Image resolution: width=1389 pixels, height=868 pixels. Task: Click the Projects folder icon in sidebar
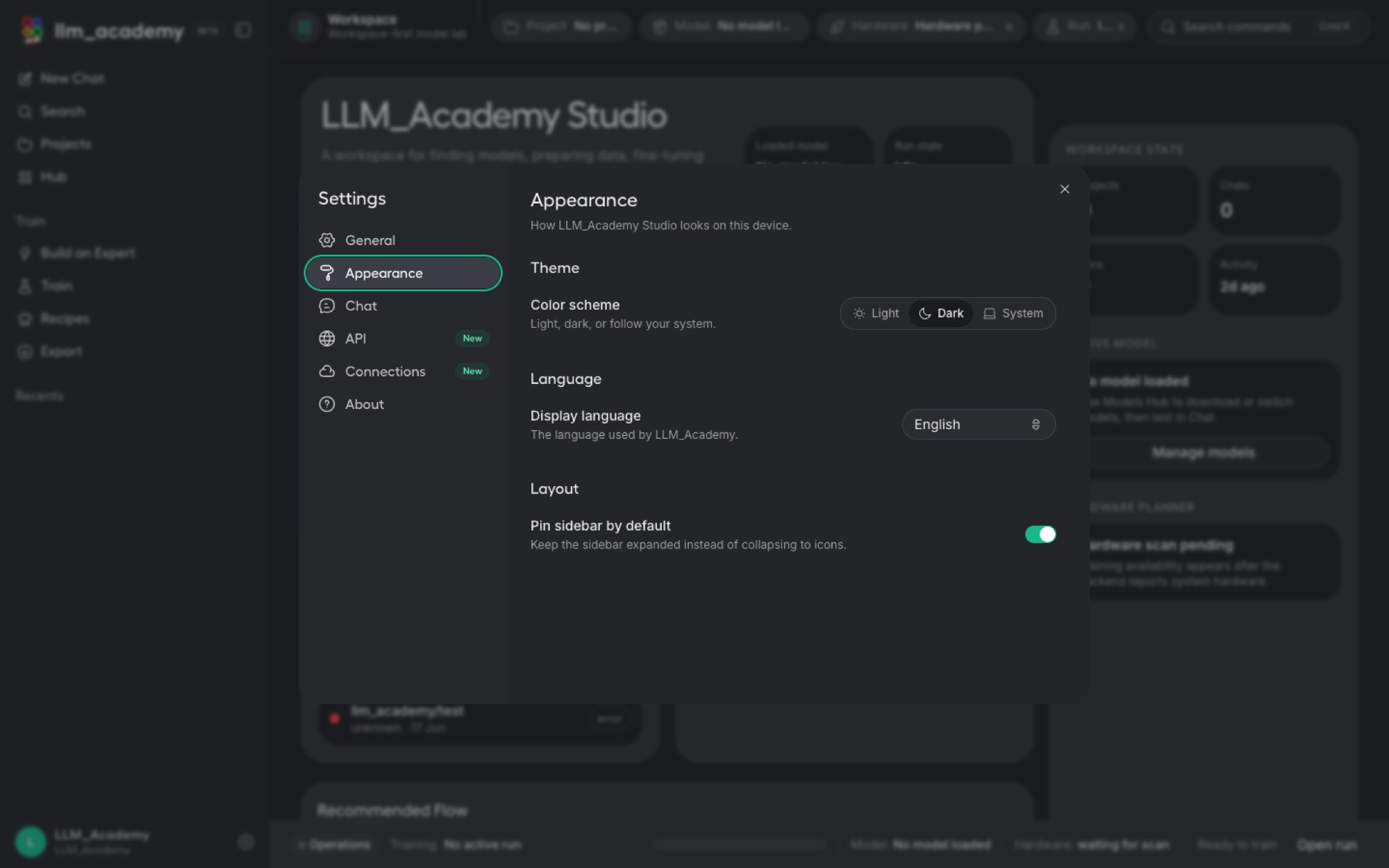click(25, 144)
